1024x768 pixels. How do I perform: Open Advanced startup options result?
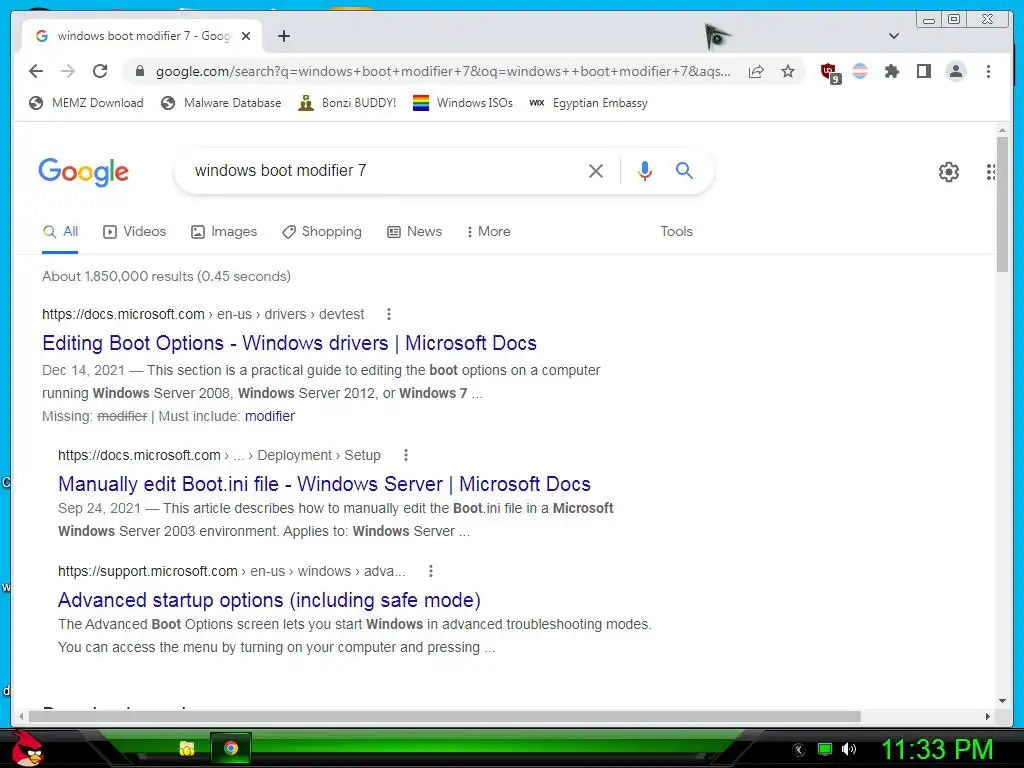click(x=269, y=600)
